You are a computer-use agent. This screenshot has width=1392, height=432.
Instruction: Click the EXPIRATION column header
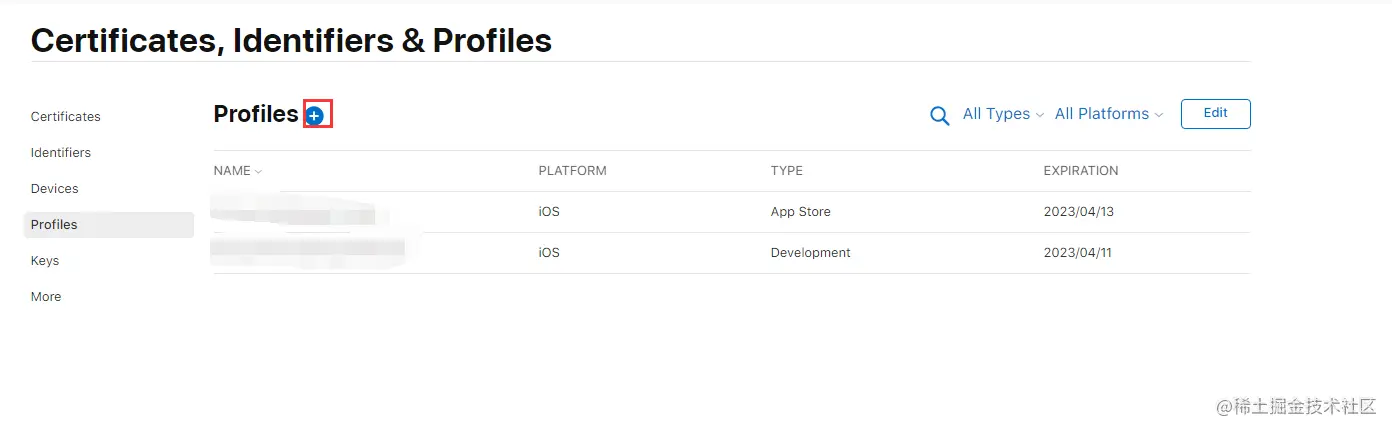coord(1080,171)
